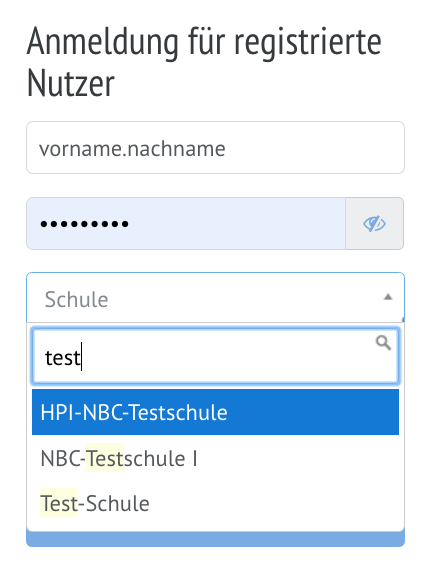Click empty space right of Test-Schule option
This screenshot has width=431, height=570.
(273, 503)
